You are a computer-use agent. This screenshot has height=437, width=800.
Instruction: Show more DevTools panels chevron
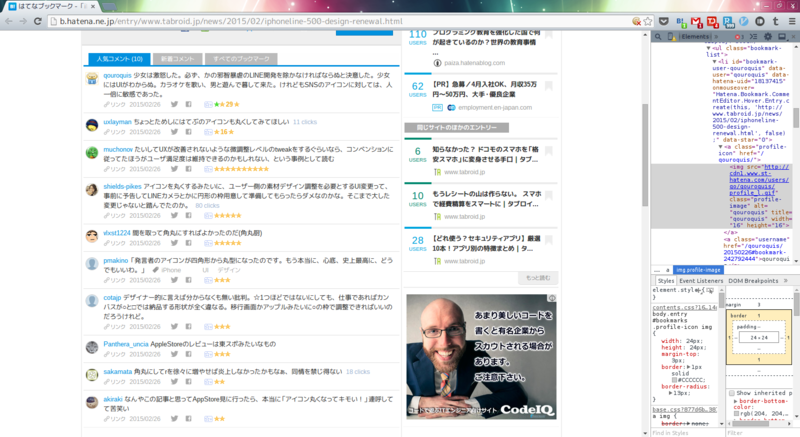(x=716, y=37)
